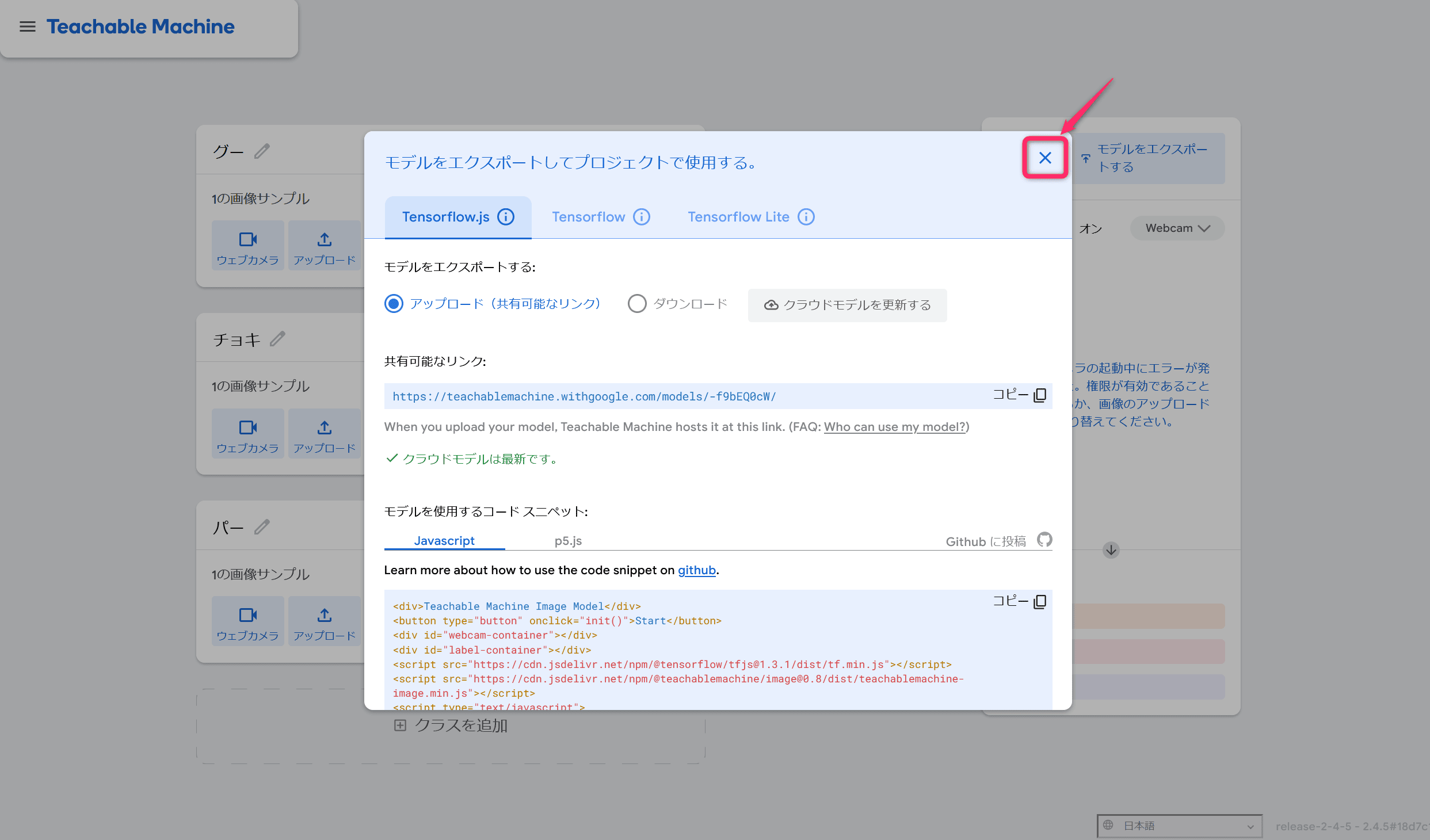
Task: Open the Who can use my model? link
Action: (894, 427)
